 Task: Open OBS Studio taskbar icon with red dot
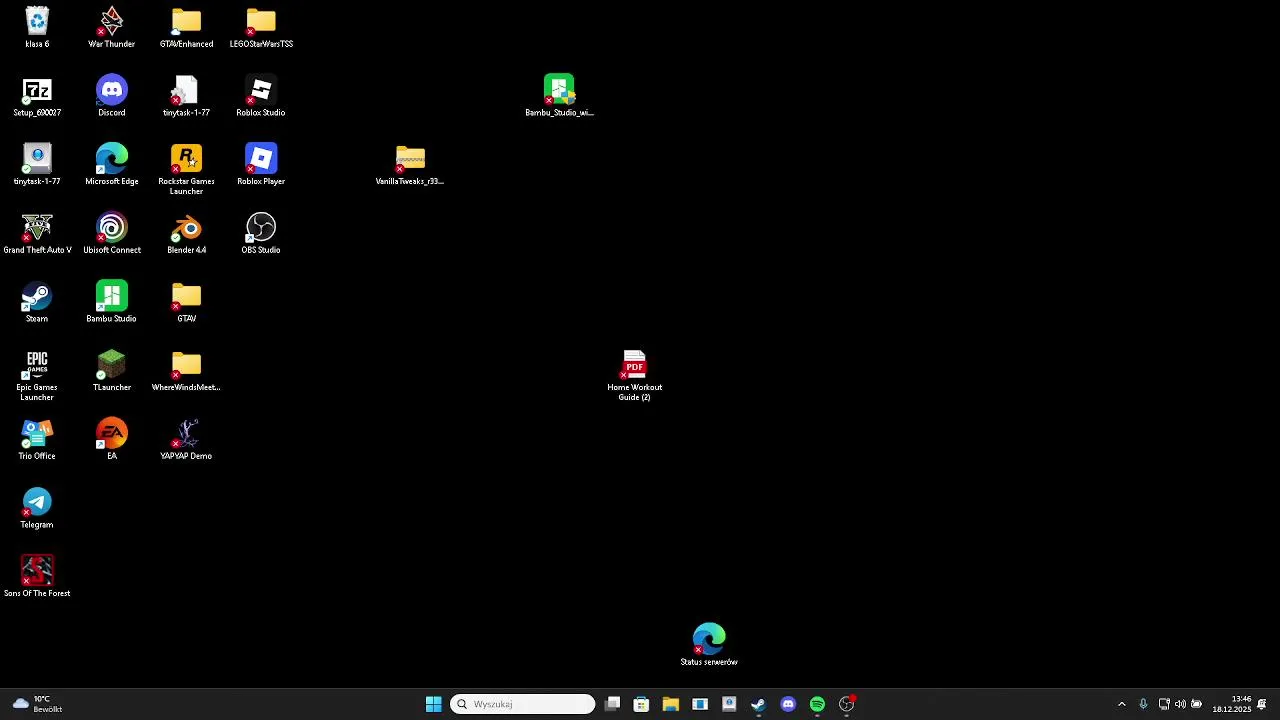click(847, 704)
